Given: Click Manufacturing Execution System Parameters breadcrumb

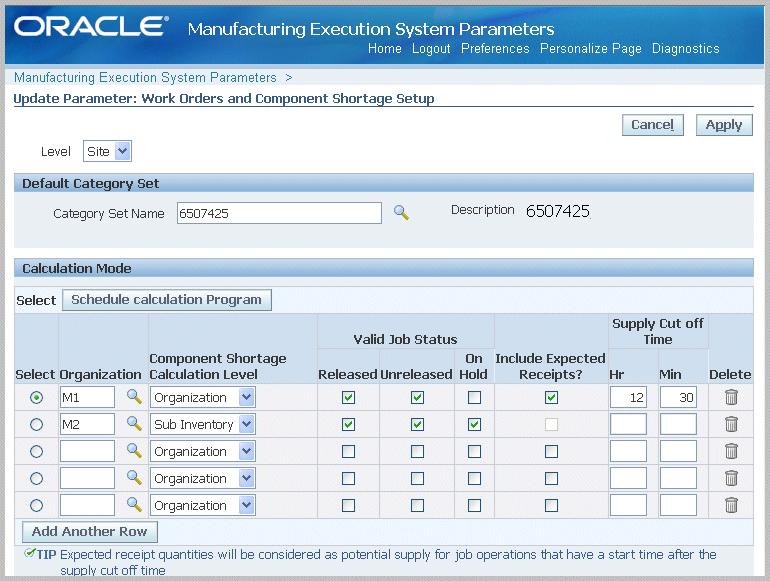Looking at the screenshot, I should coord(145,78).
